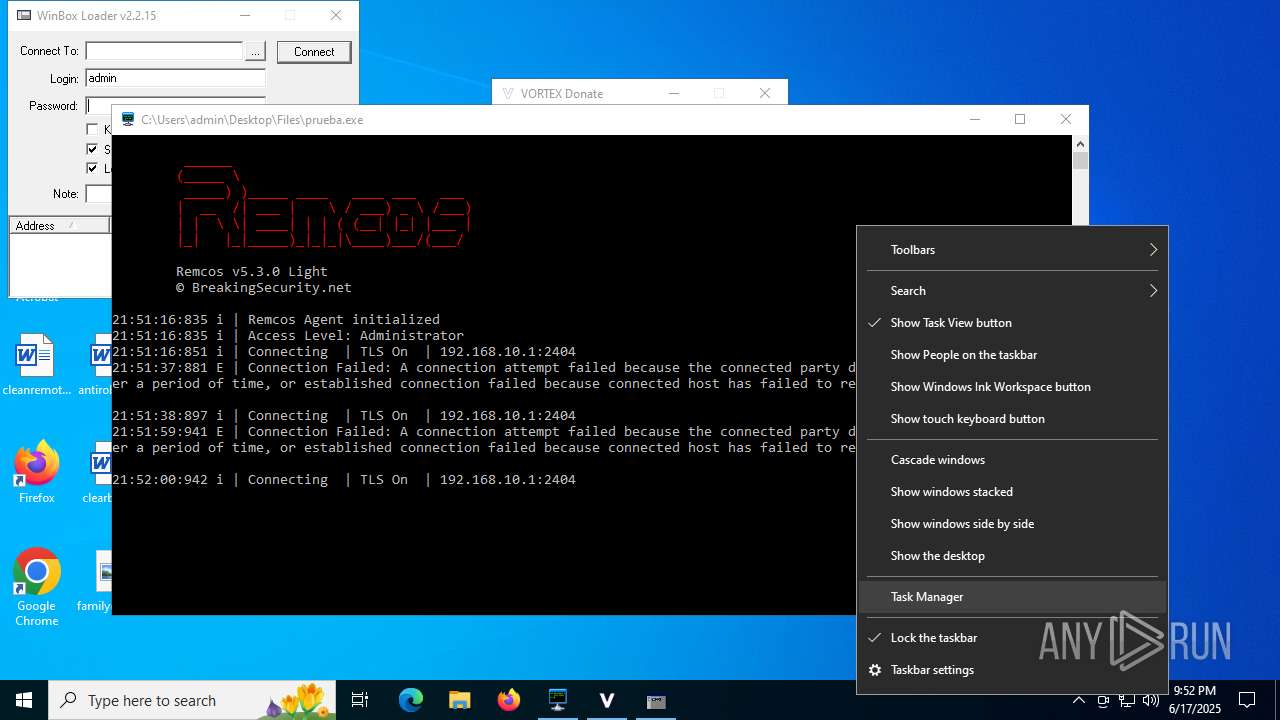
Task: Click the console vertical scrollbar thumb
Action: coord(1080,161)
